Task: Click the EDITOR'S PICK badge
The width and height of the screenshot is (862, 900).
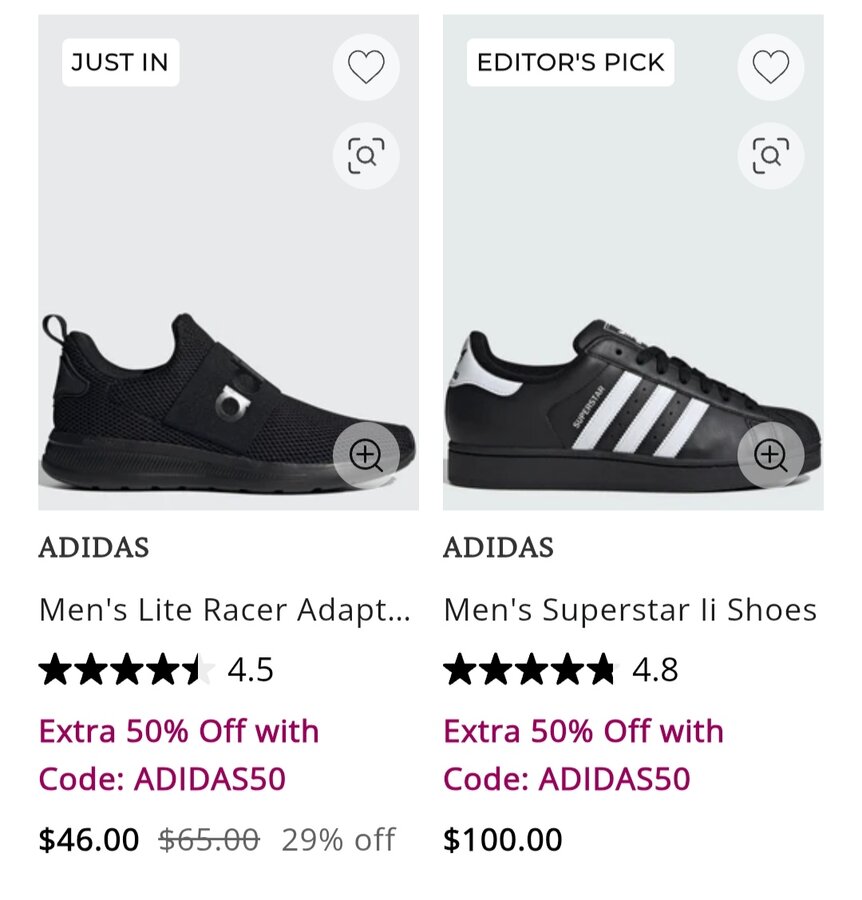Action: coord(570,62)
